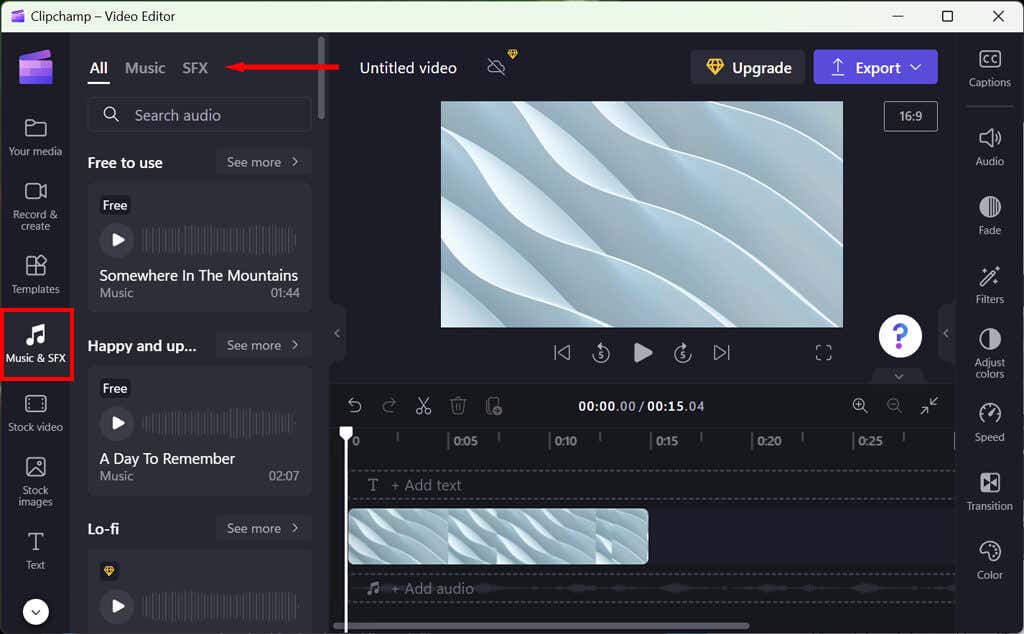Click the Upgrade button
Viewport: 1024px width, 634px height.
click(x=748, y=67)
